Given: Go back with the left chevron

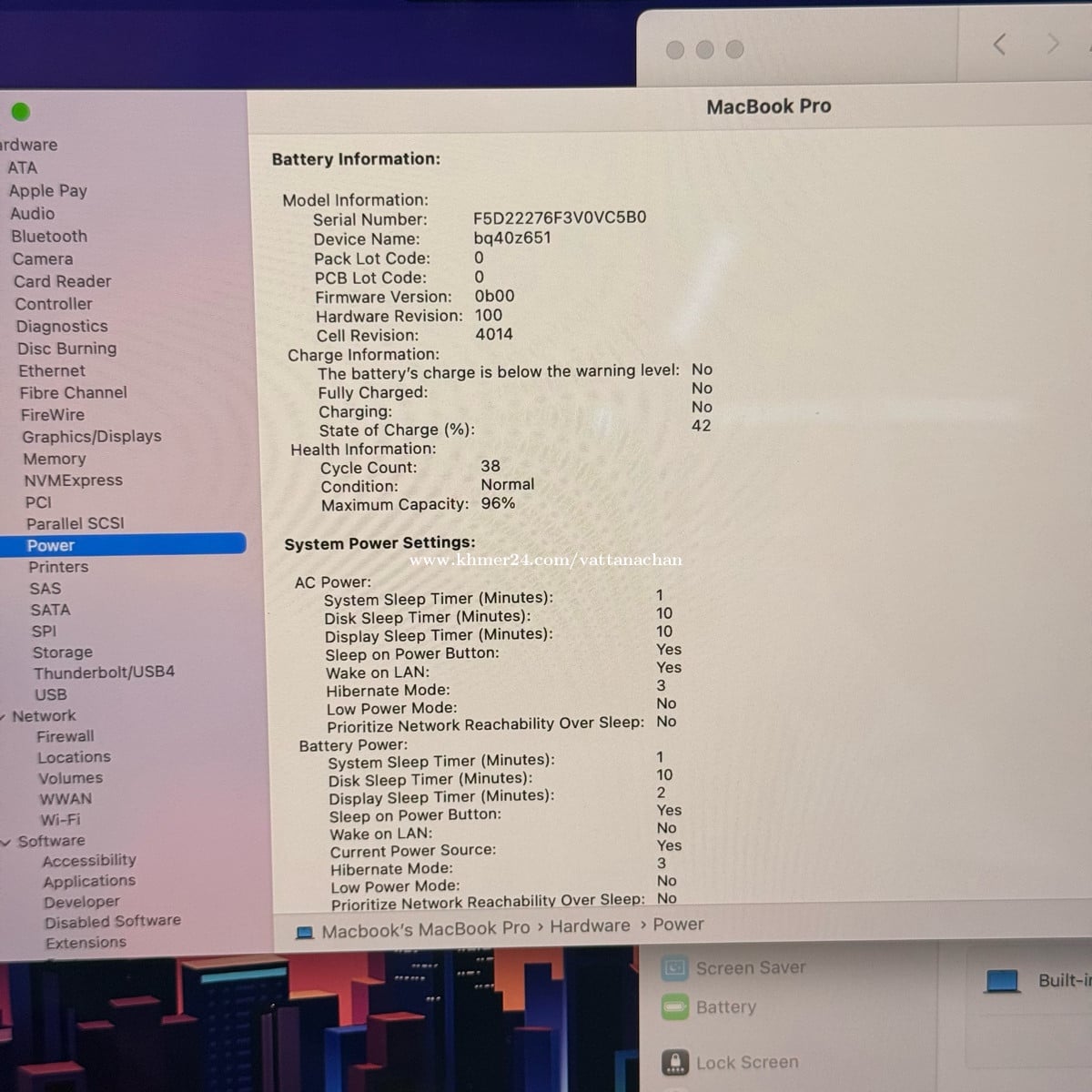Looking at the screenshot, I should point(999,44).
